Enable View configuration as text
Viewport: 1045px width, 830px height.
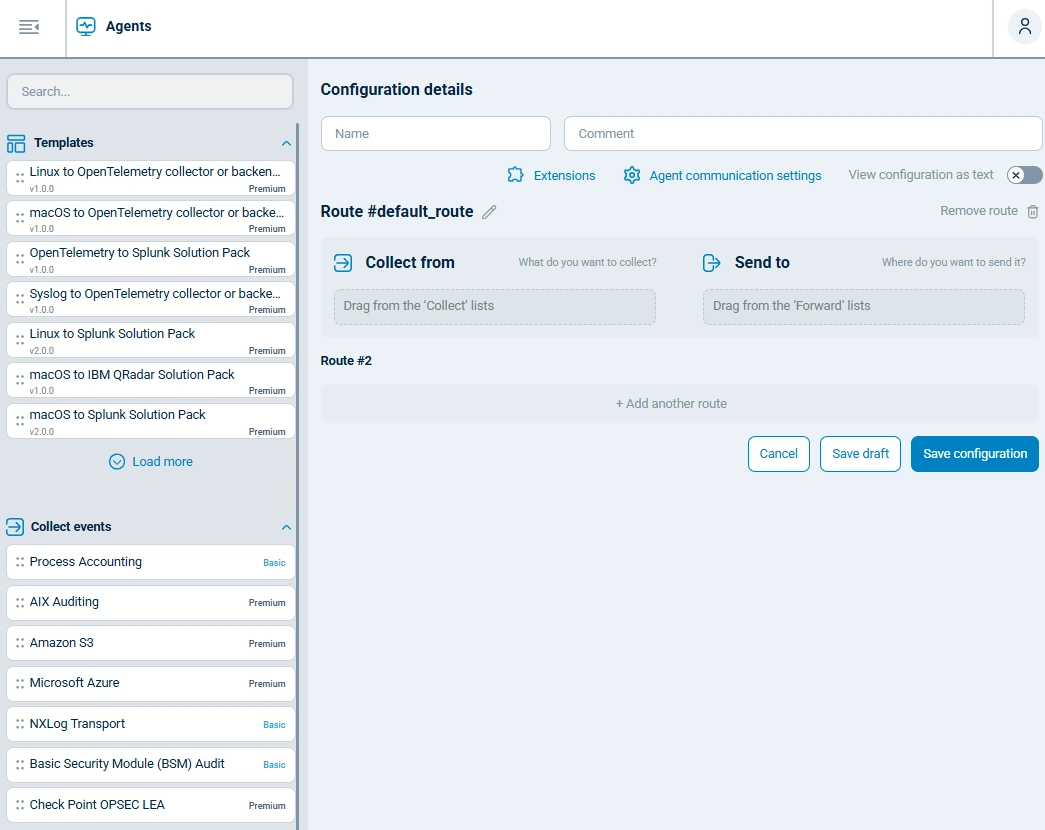click(1023, 175)
